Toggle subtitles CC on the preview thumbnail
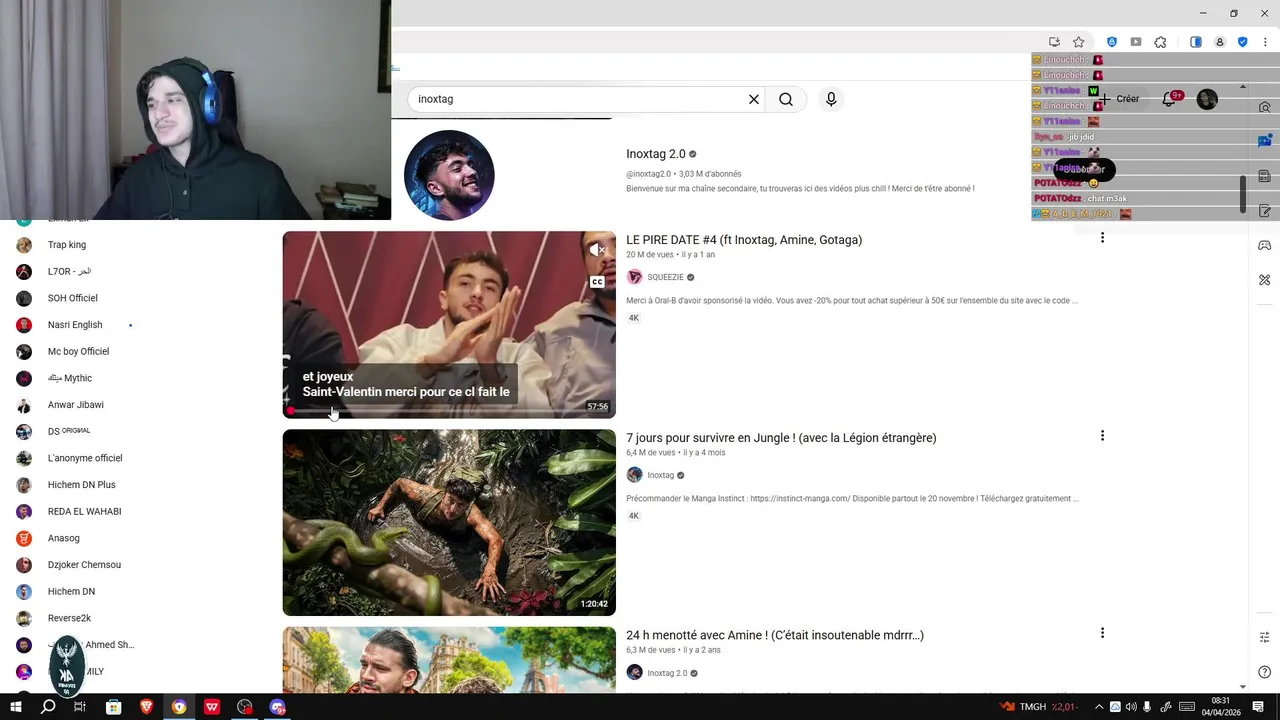The height and width of the screenshot is (720, 1280). tap(597, 282)
